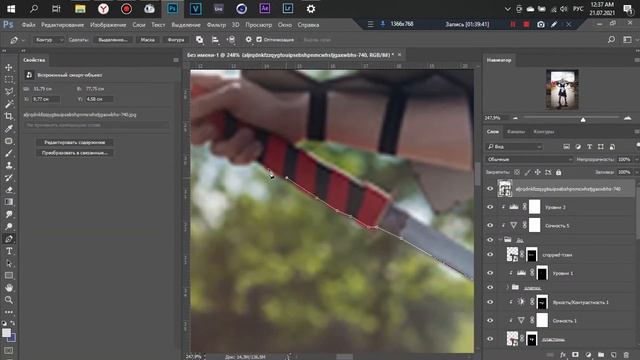Select the Magic Wand tool
The image size is (640, 360).
(9, 104)
